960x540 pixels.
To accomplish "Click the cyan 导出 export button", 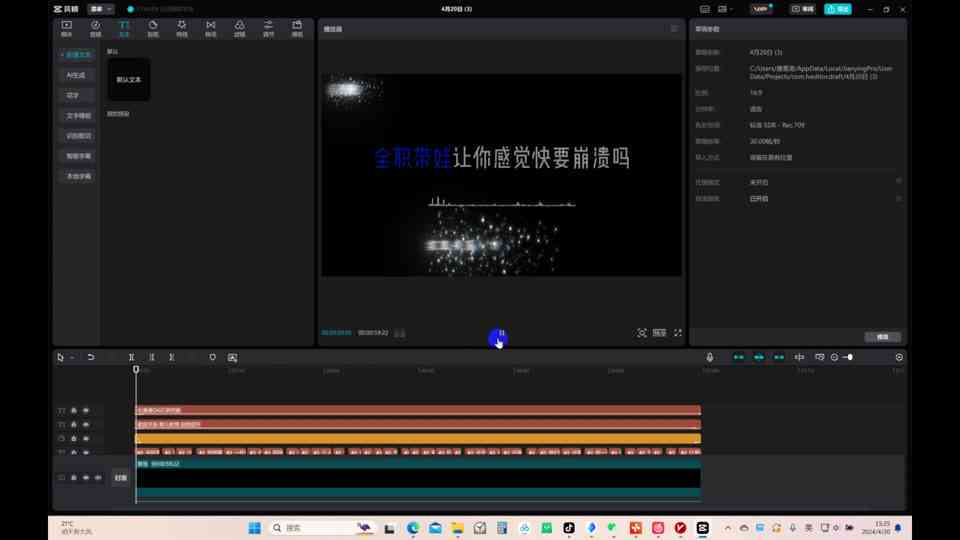I will click(x=838, y=9).
